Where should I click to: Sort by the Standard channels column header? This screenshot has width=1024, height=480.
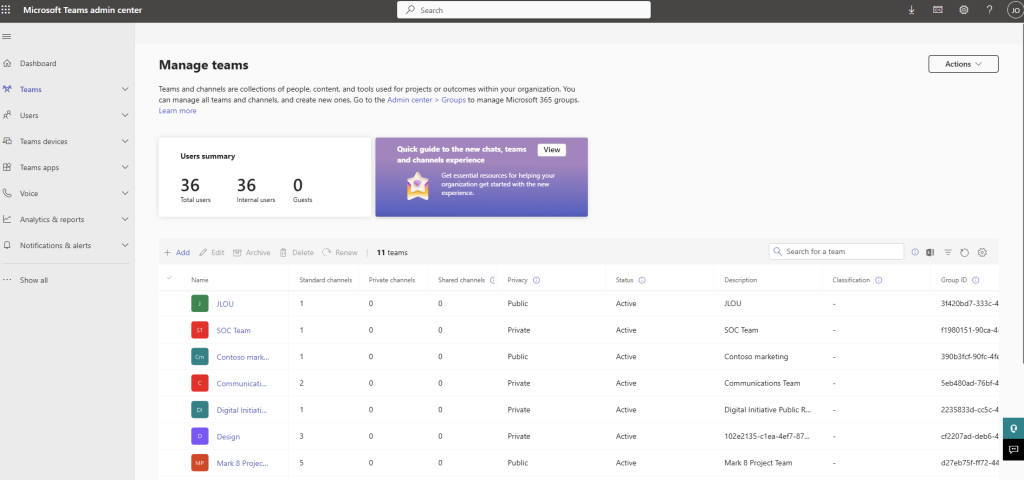click(325, 280)
